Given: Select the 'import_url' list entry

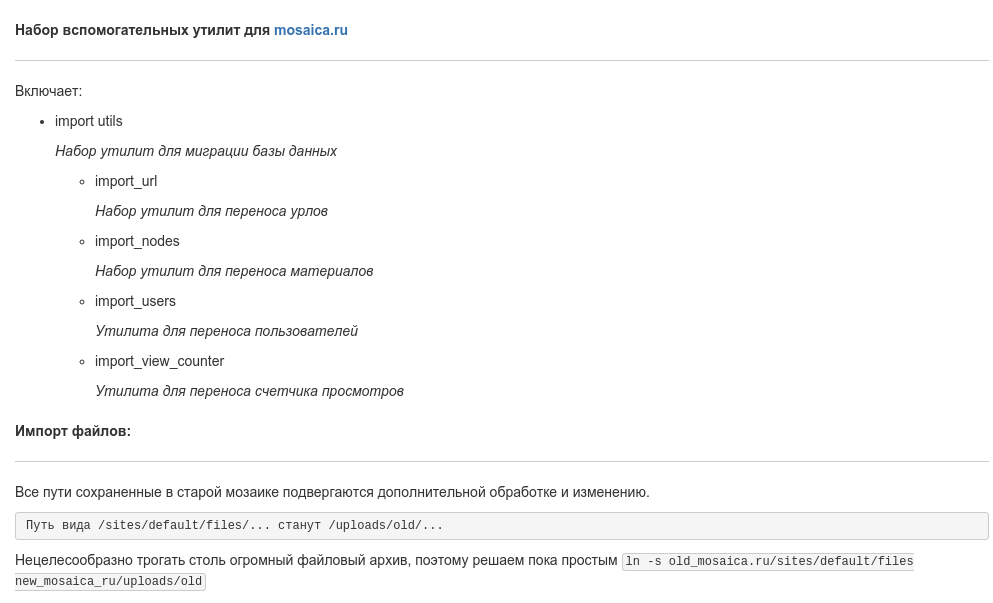Looking at the screenshot, I should tap(126, 181).
